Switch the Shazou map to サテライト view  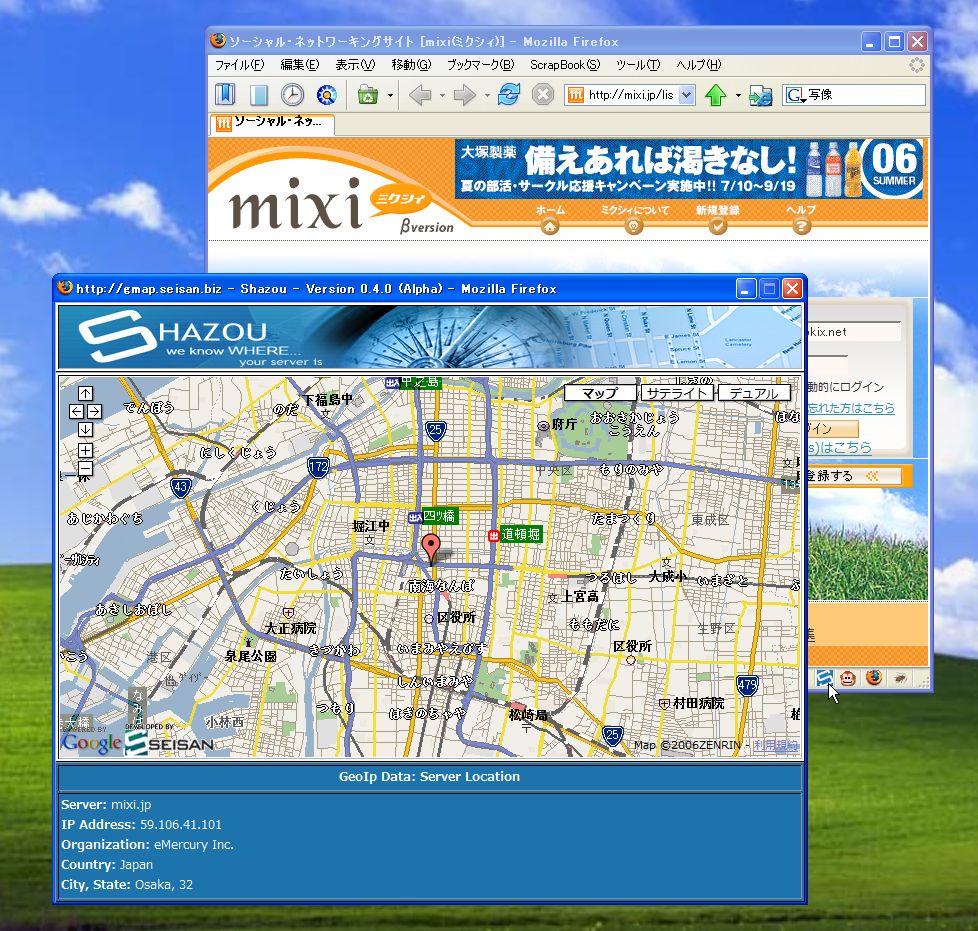pyautogui.click(x=677, y=393)
